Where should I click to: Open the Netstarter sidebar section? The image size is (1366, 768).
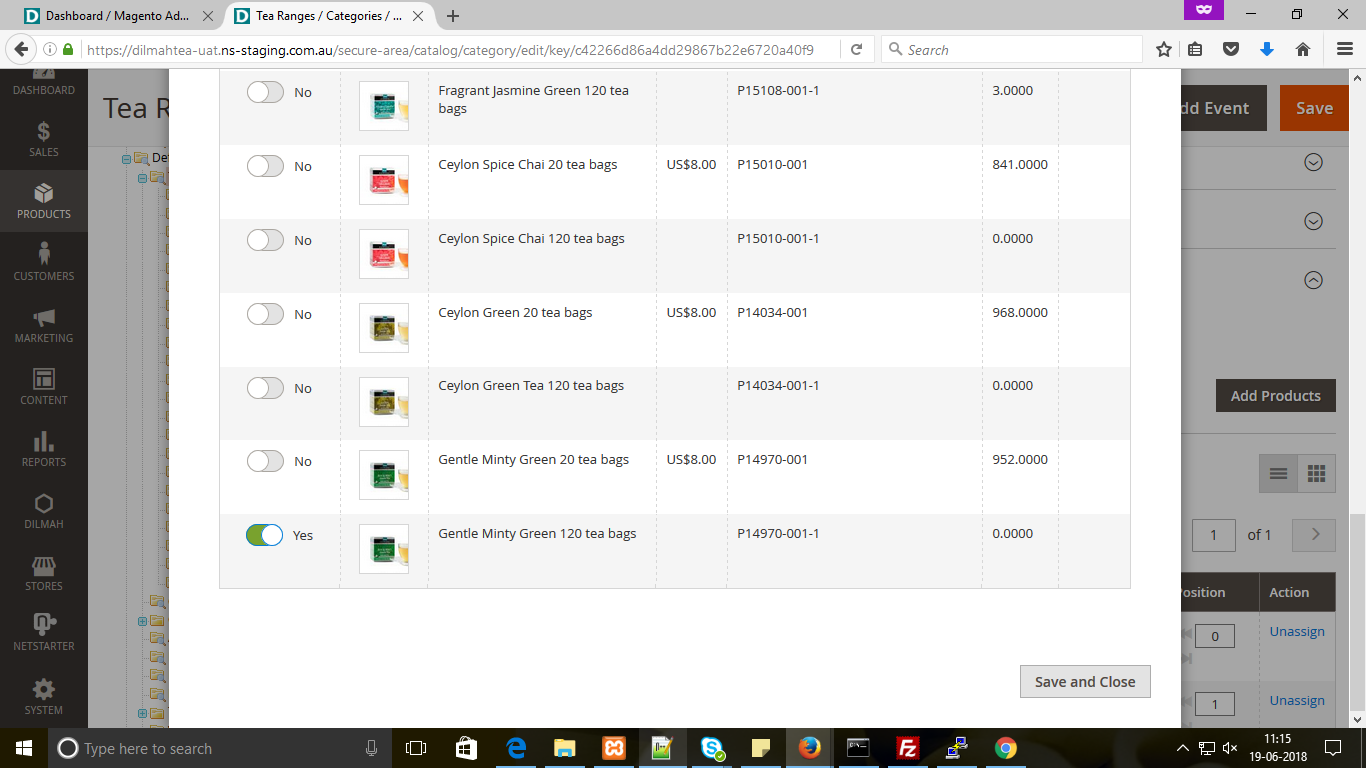[43, 633]
